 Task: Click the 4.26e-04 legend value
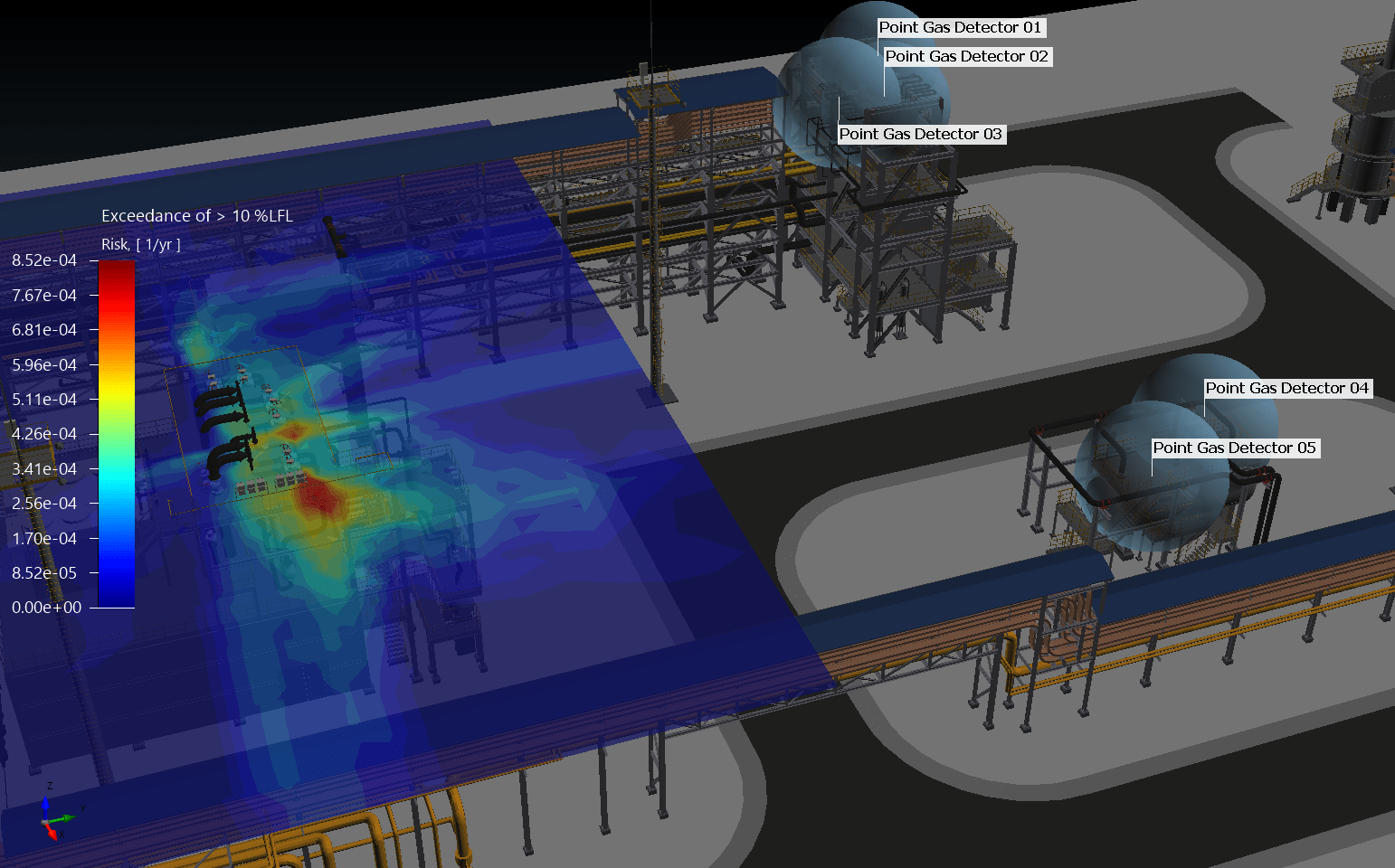pyautogui.click(x=44, y=434)
